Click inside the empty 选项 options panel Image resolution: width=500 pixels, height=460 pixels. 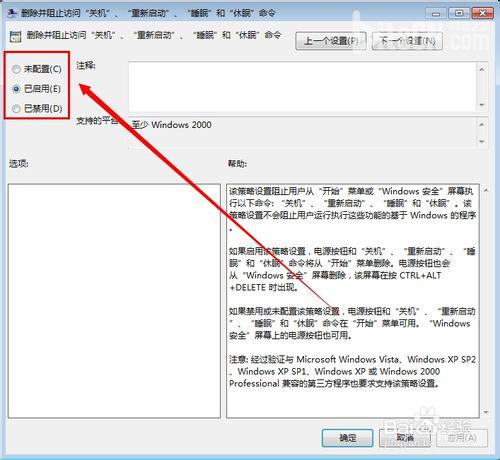pyautogui.click(x=114, y=301)
